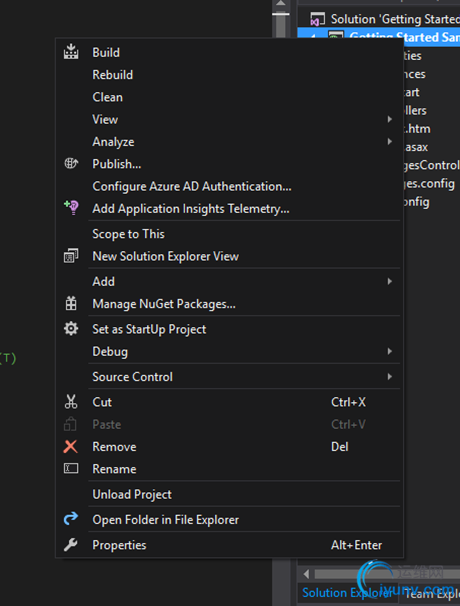Expand the Analyze submenu arrow
Screen dimensions: 460x606
pos(390,141)
